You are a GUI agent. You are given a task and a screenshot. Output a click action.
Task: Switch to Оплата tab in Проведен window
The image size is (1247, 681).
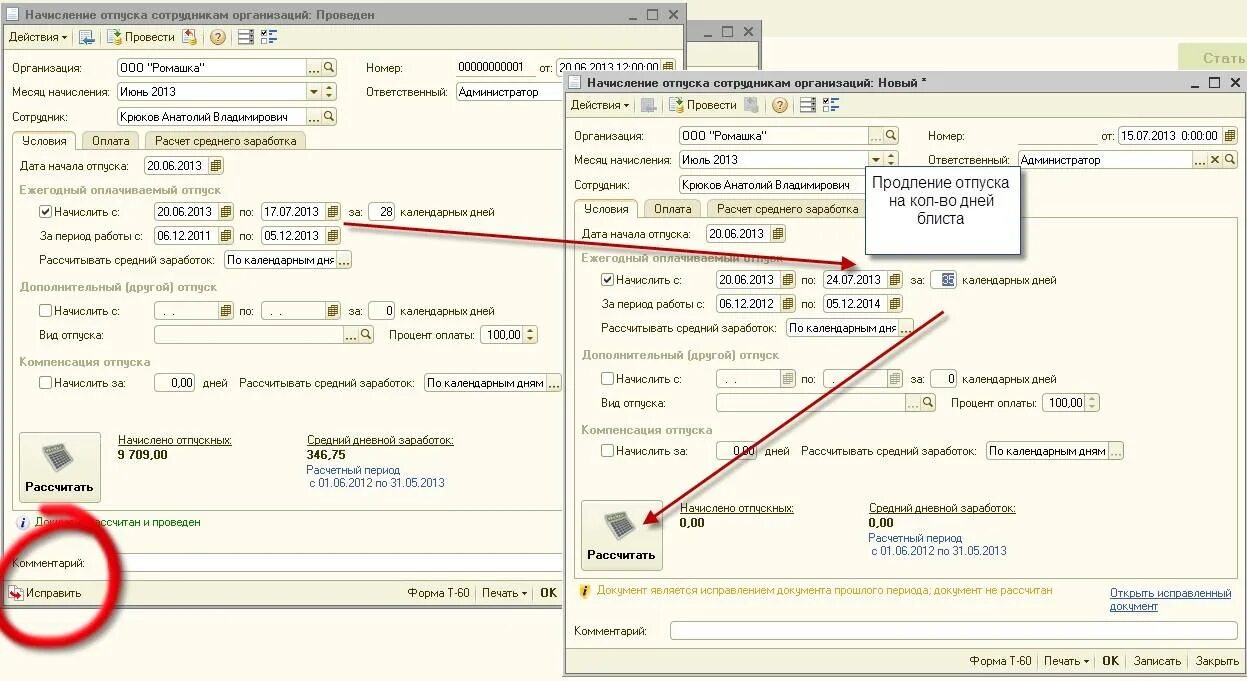[x=111, y=141]
